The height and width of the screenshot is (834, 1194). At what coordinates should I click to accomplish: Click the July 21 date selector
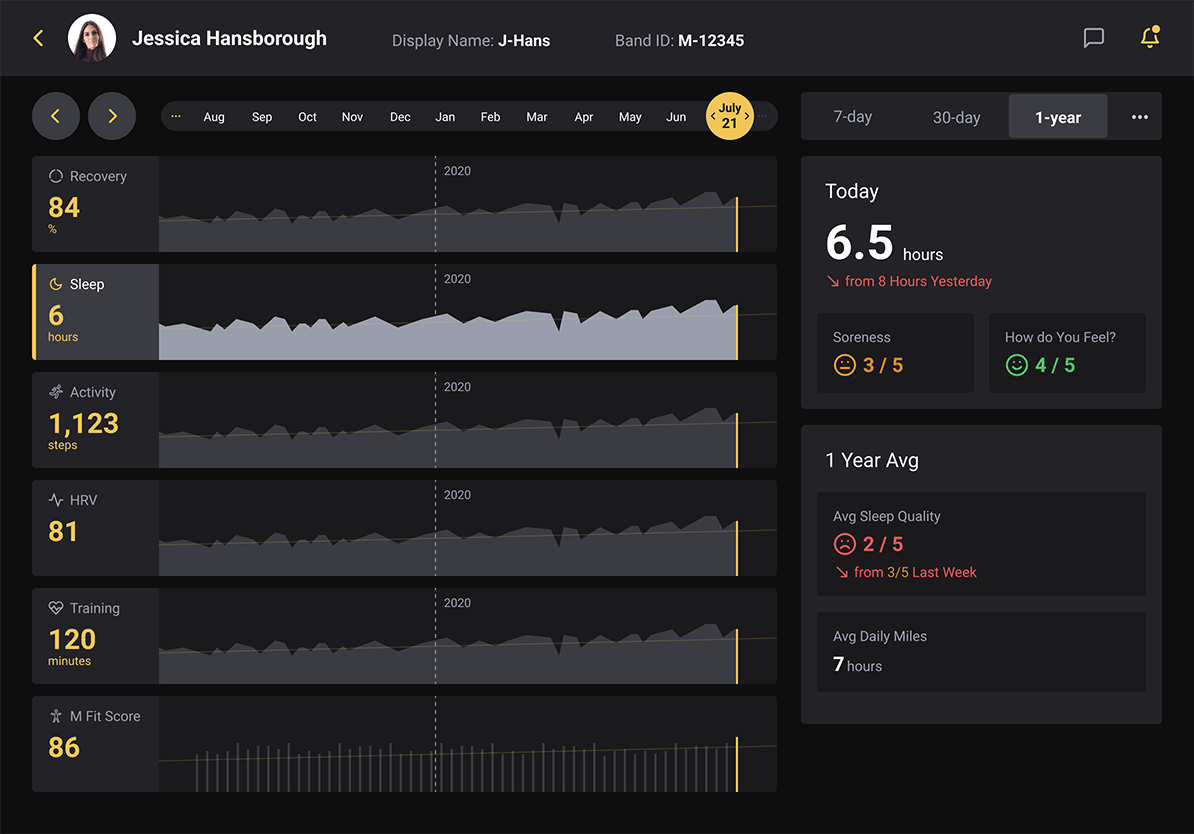click(x=729, y=116)
